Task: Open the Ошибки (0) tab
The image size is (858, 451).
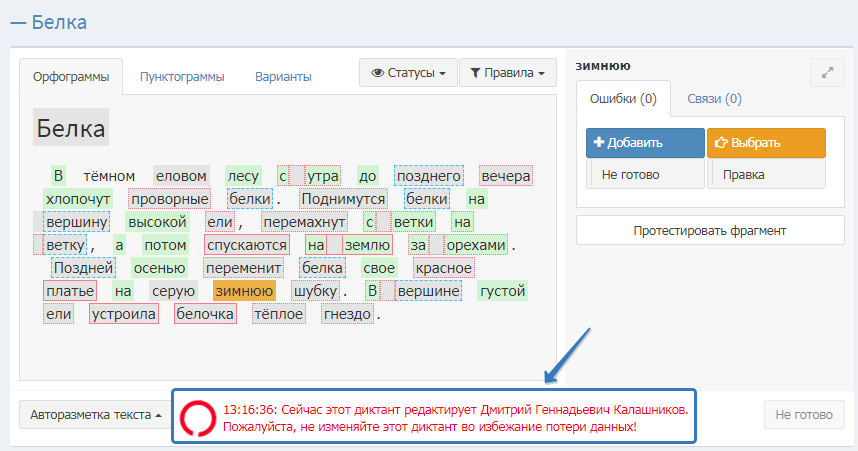Action: coord(623,99)
